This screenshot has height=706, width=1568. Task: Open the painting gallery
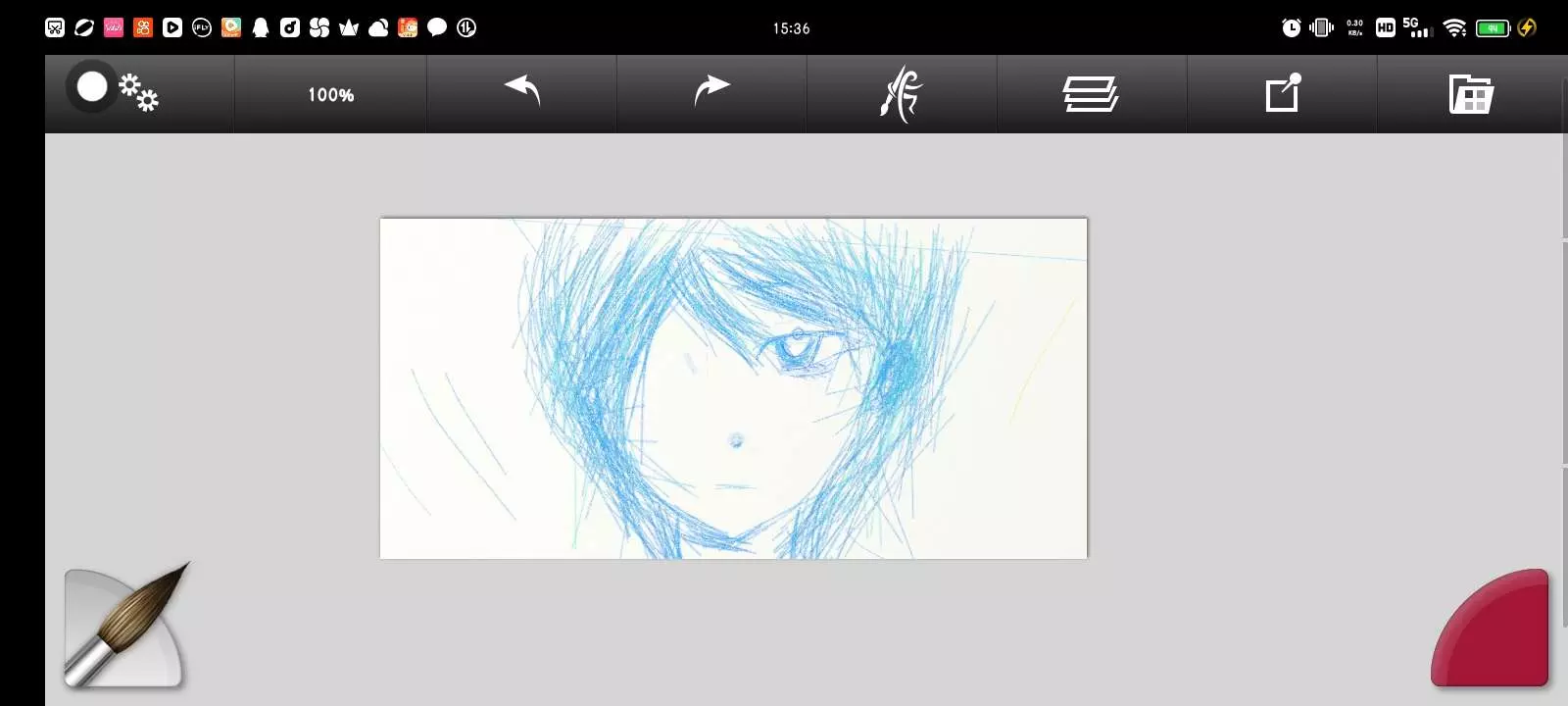1470,95
